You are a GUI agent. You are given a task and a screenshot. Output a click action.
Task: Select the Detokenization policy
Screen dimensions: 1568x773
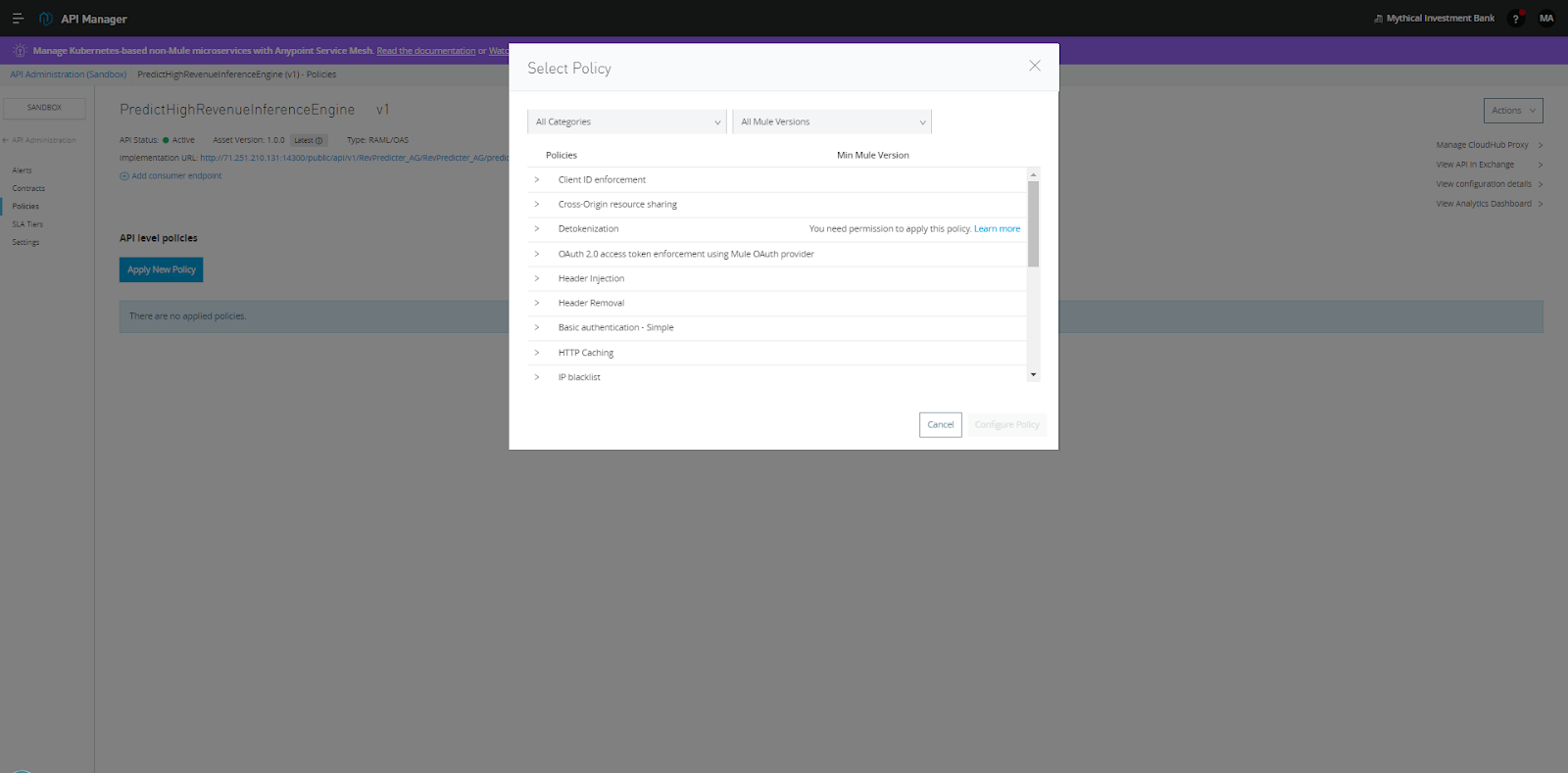(x=588, y=228)
